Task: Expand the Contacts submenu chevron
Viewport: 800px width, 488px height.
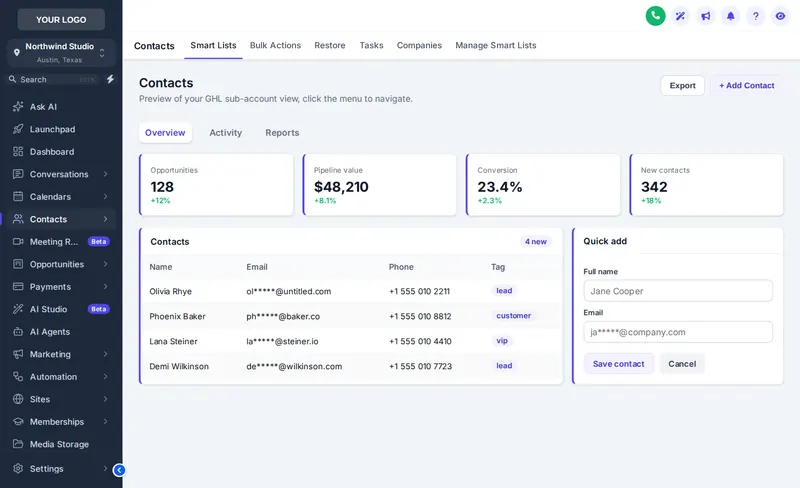Action: tap(106, 219)
